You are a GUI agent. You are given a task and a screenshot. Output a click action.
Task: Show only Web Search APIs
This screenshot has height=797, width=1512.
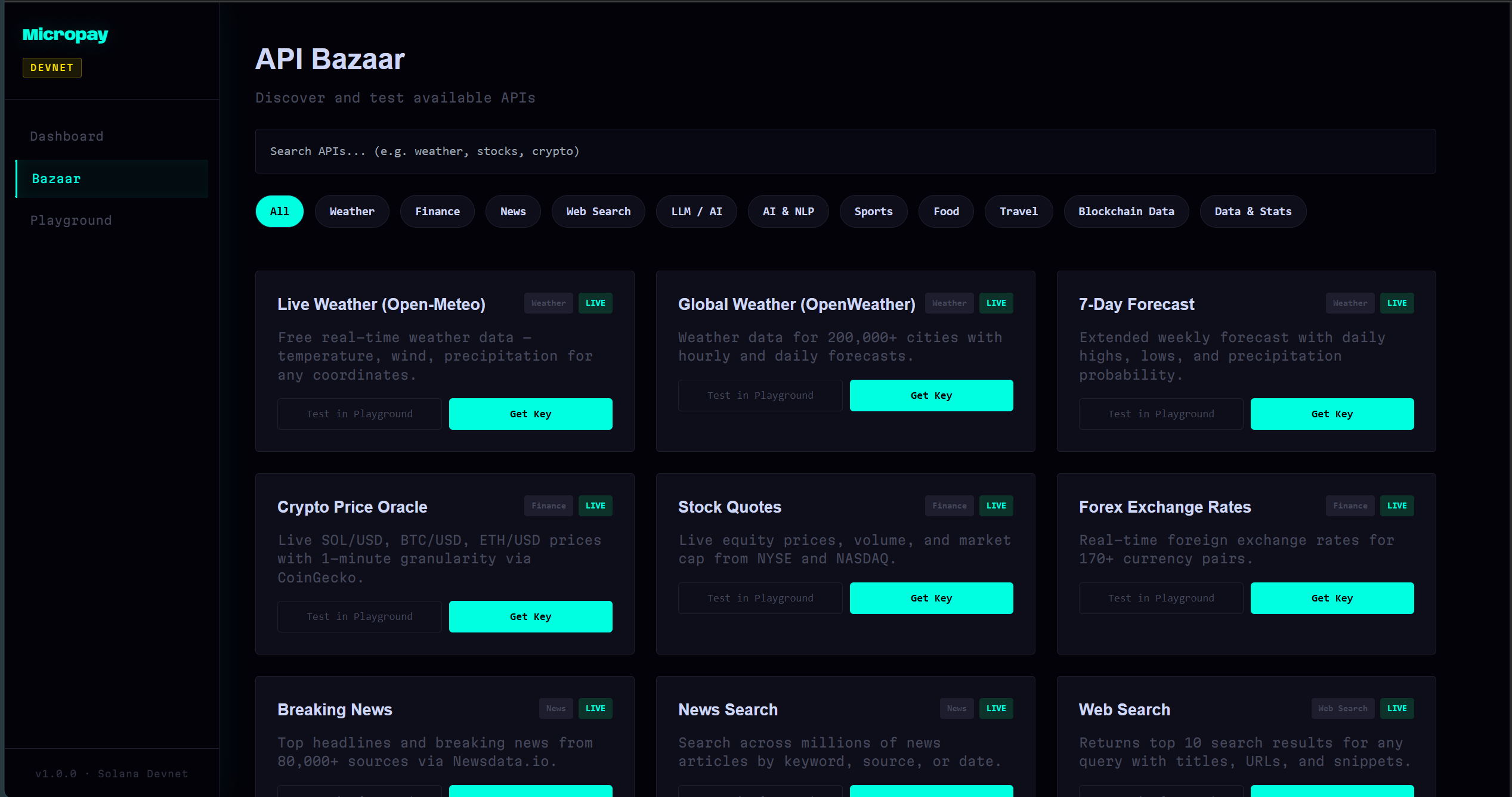598,212
